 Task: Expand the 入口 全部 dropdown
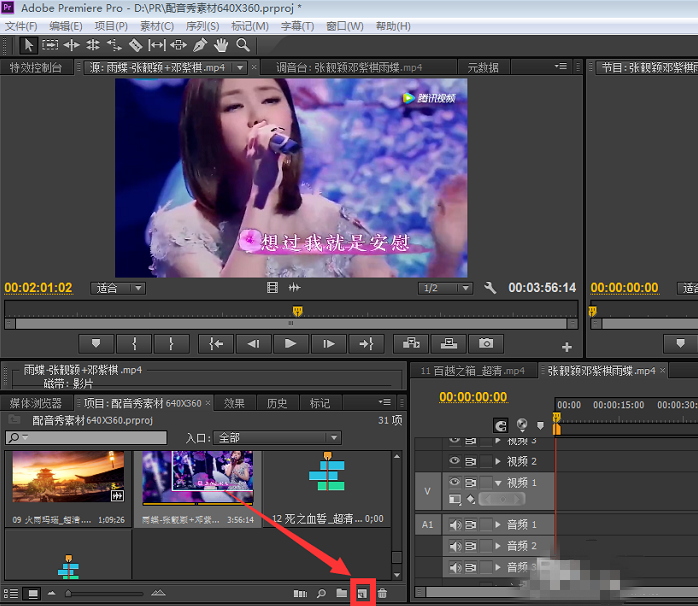278,437
